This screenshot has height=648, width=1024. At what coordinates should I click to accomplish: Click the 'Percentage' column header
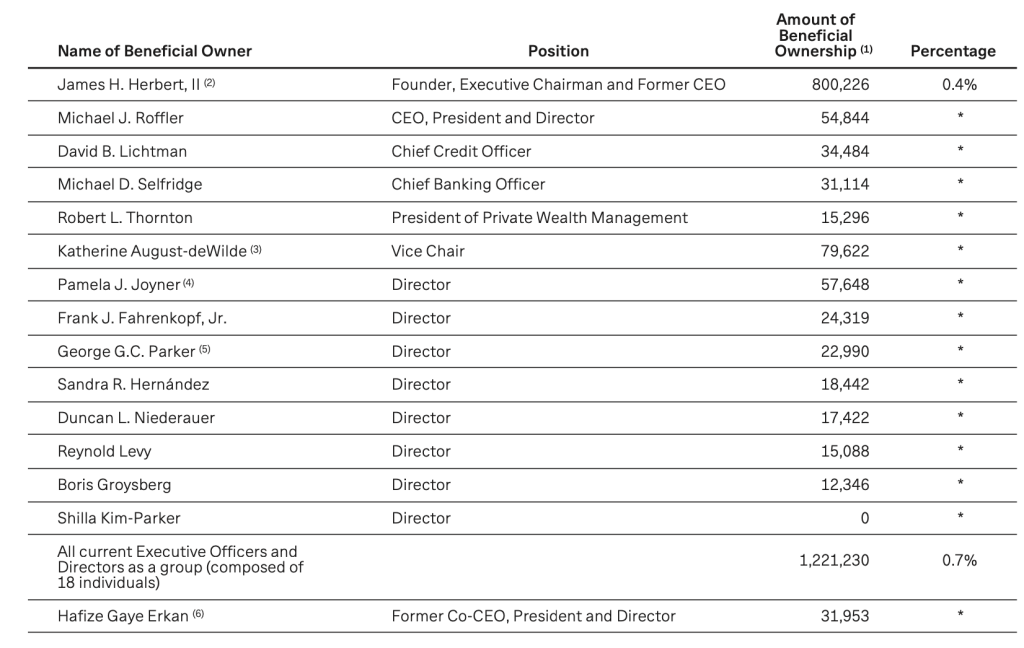coord(952,51)
